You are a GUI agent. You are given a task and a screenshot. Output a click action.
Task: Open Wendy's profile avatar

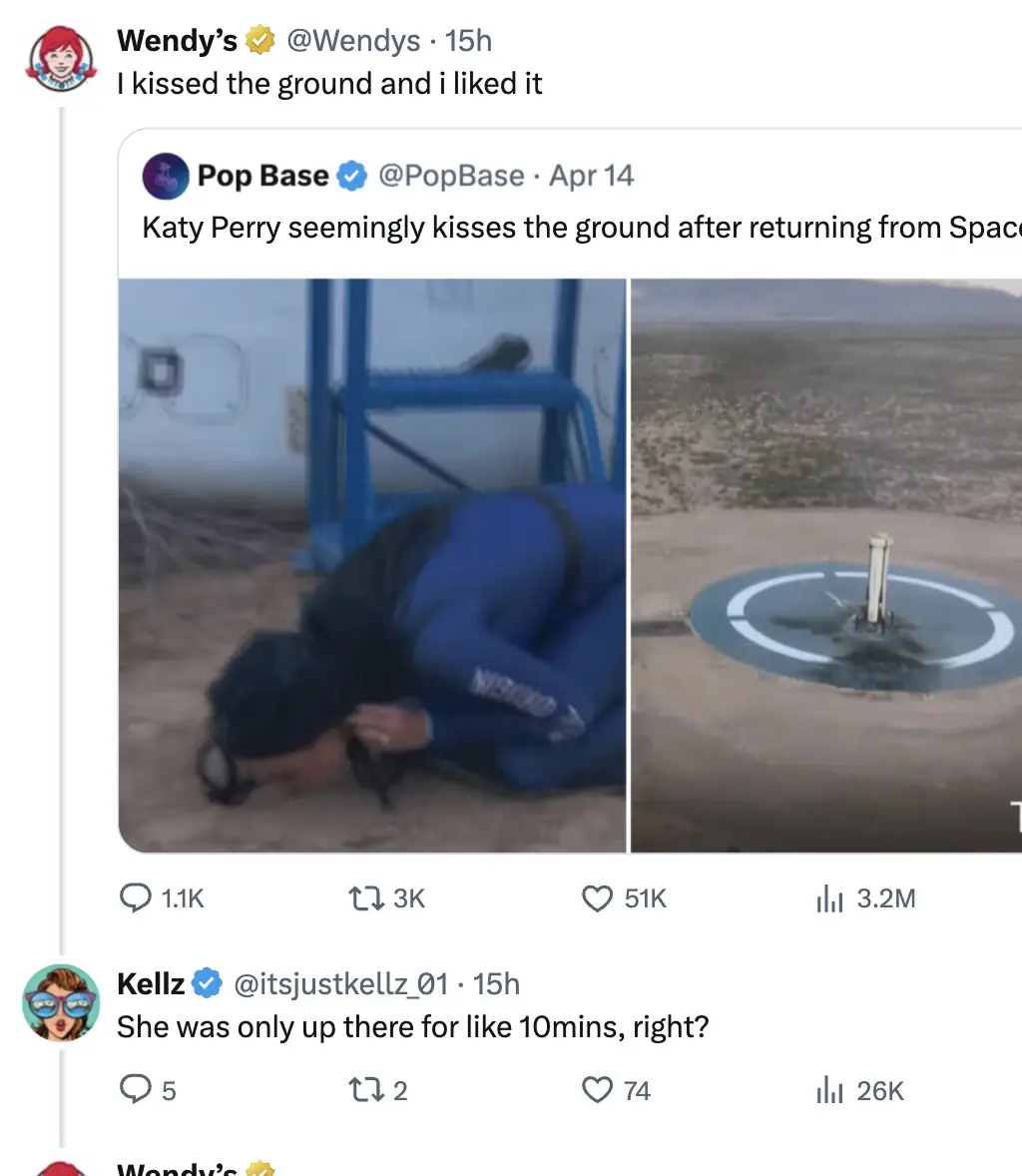pos(61,59)
